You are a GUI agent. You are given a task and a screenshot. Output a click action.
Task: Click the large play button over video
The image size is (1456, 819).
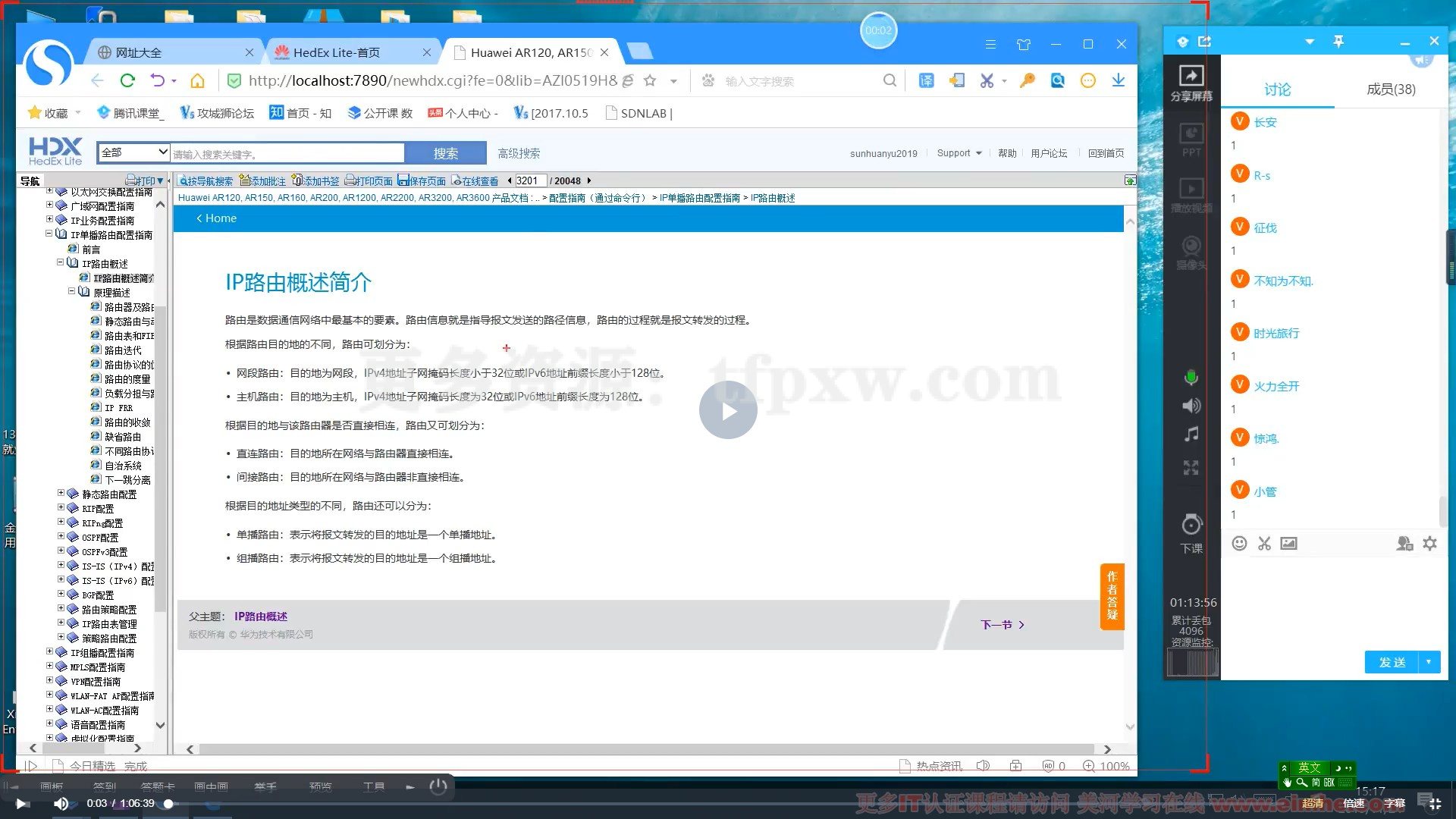[728, 409]
